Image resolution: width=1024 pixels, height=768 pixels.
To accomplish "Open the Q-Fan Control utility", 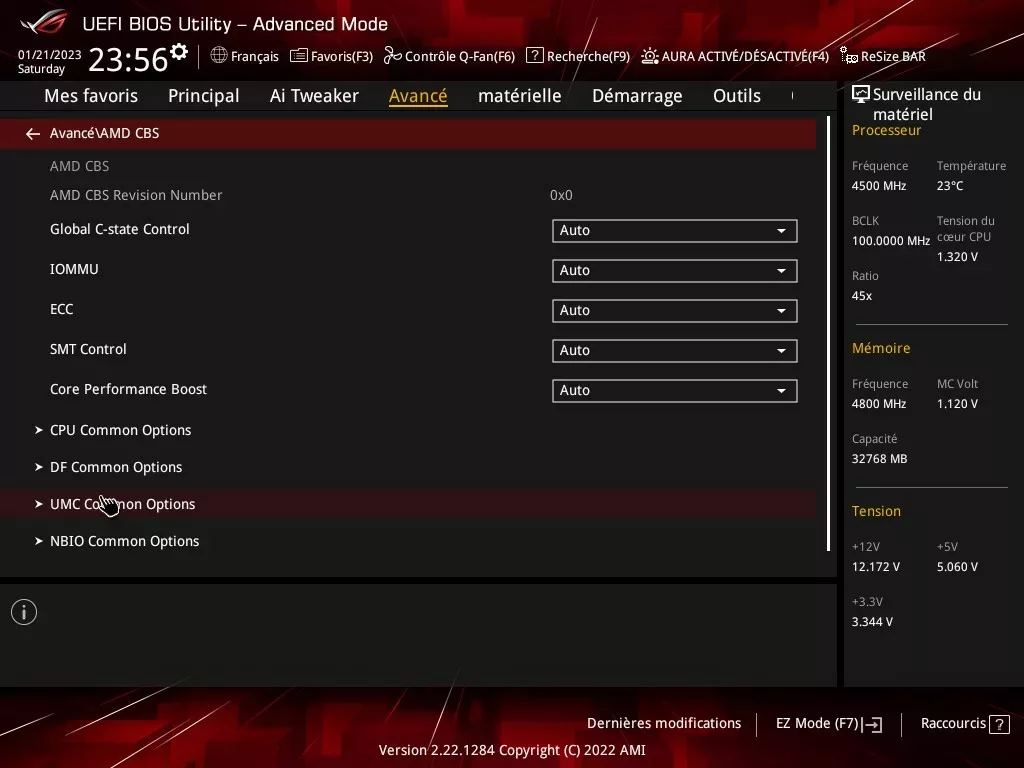I will (449, 56).
